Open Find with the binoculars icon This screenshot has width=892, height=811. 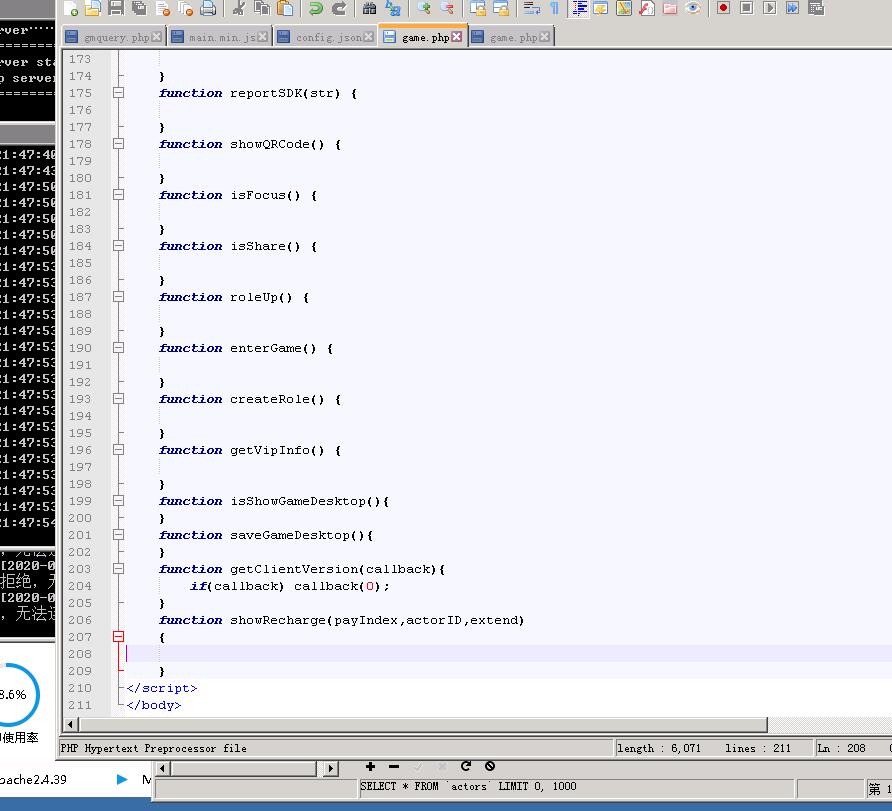(370, 8)
